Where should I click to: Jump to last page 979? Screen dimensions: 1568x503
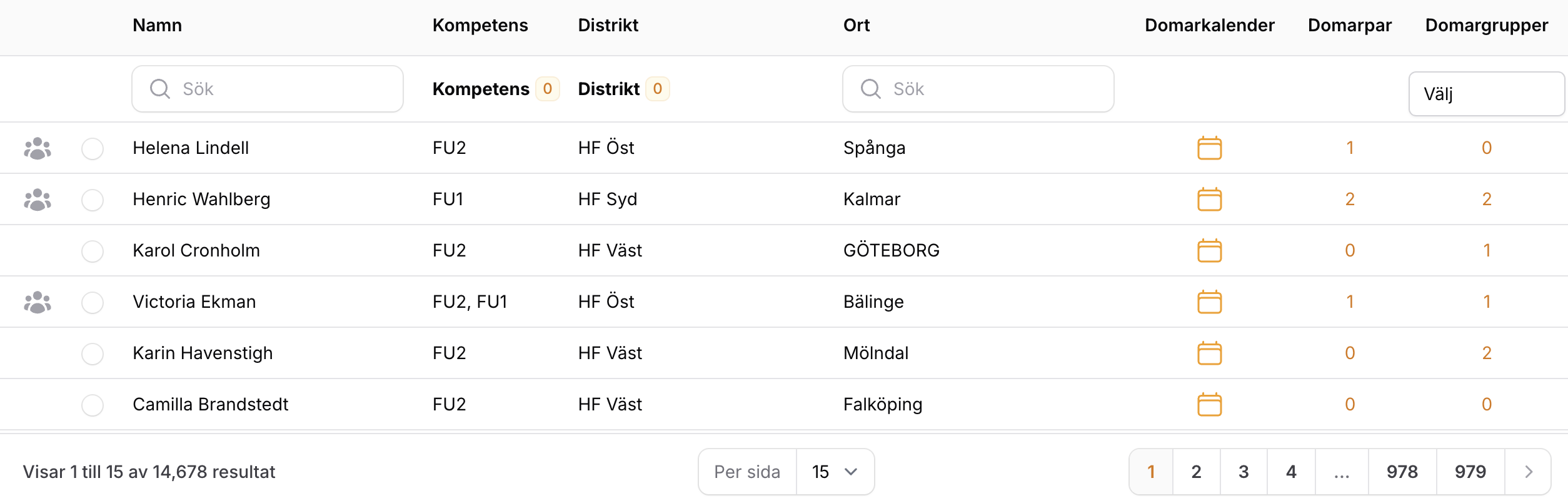coord(1470,472)
